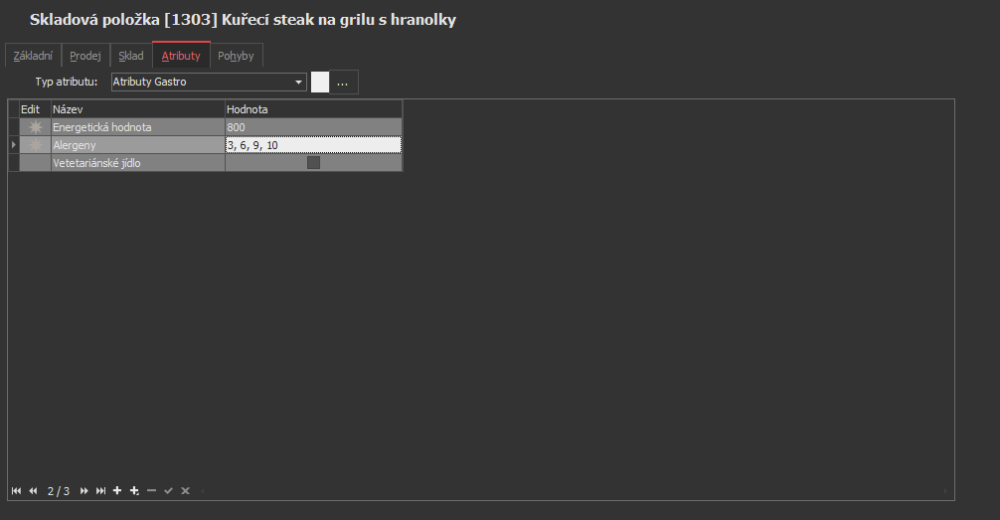1000x520 pixels.
Task: Open the Prodej tab
Action: point(85,56)
